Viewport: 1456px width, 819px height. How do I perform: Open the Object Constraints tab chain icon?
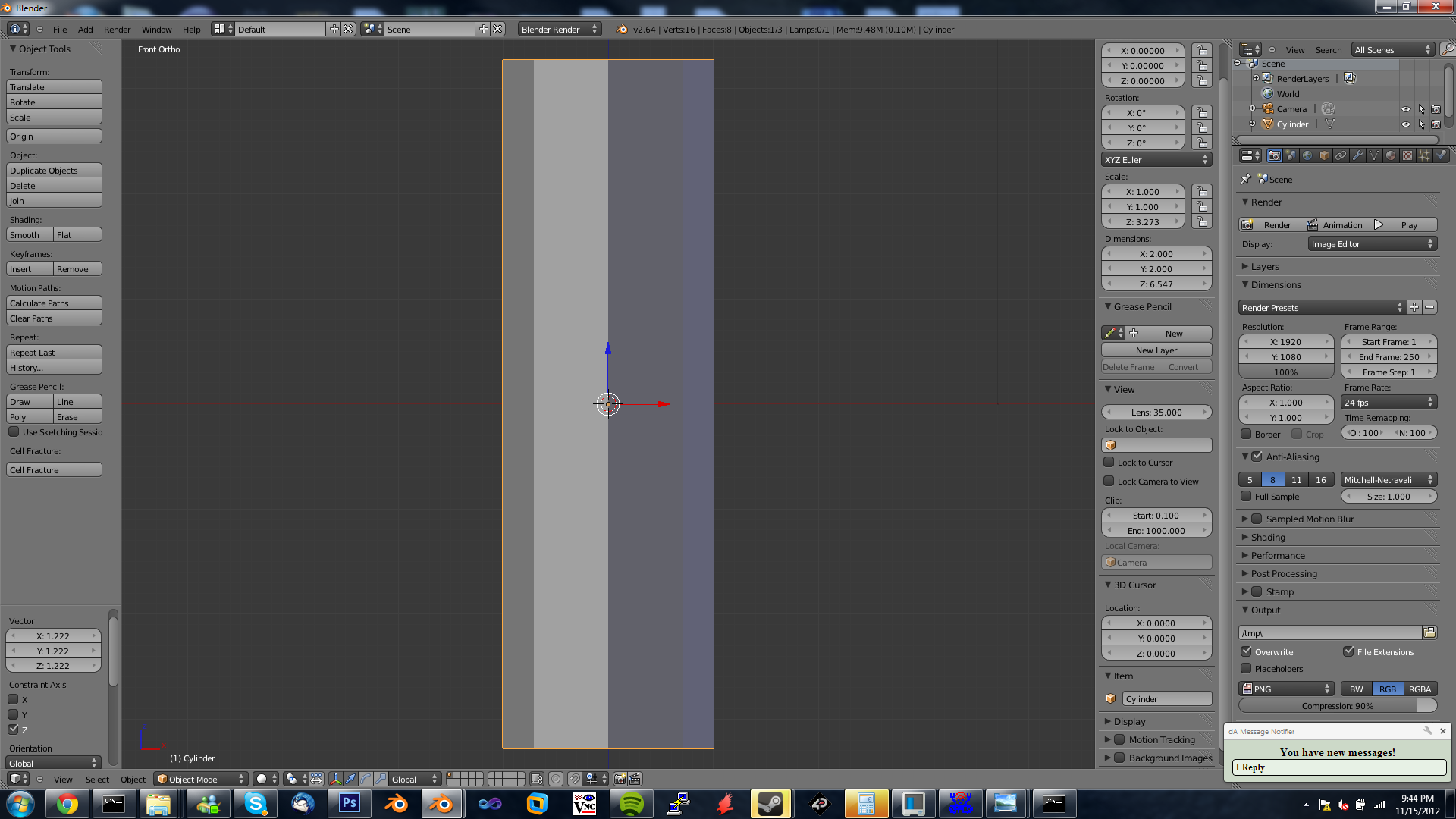(1341, 155)
